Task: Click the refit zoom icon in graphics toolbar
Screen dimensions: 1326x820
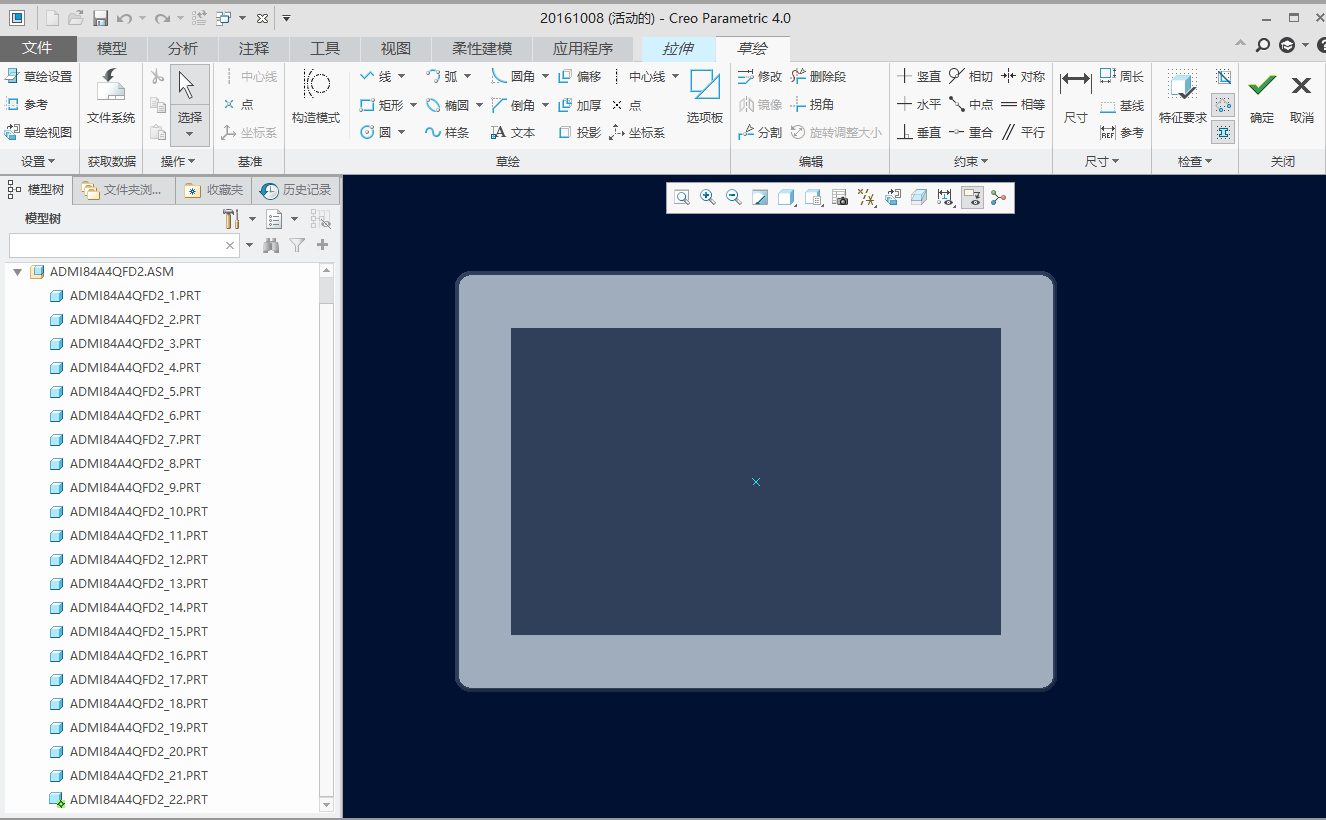Action: pyautogui.click(x=682, y=198)
